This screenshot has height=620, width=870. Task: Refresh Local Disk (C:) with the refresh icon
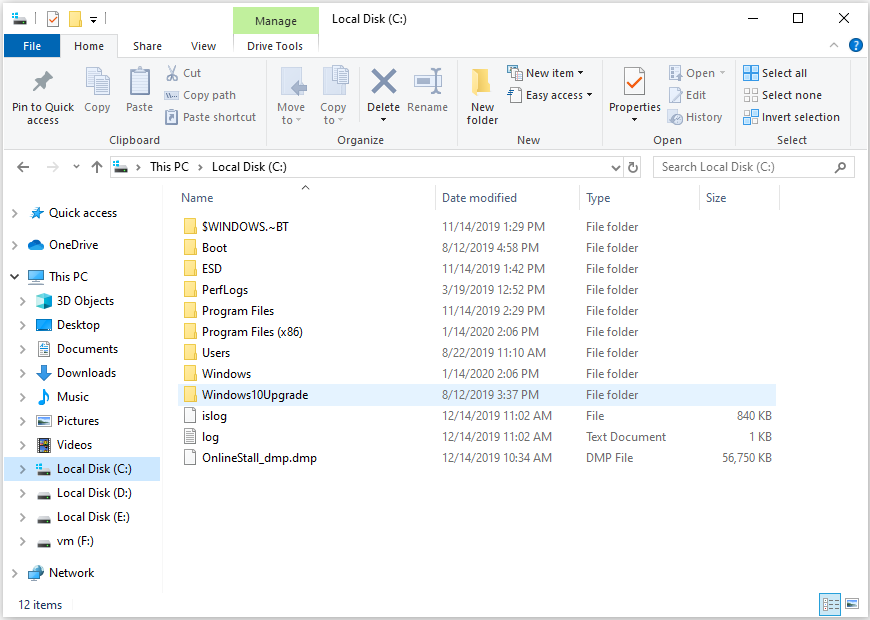point(633,167)
